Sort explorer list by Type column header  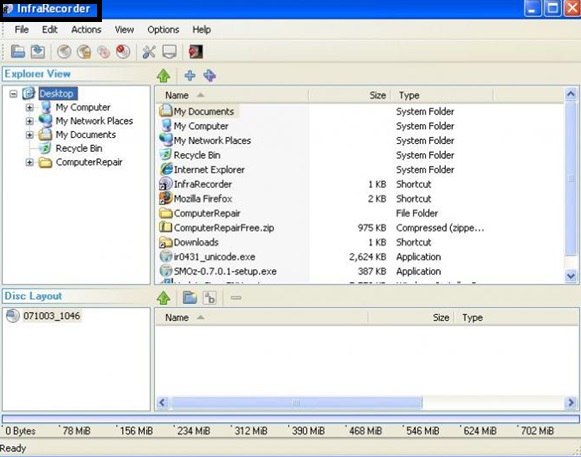pyautogui.click(x=442, y=95)
